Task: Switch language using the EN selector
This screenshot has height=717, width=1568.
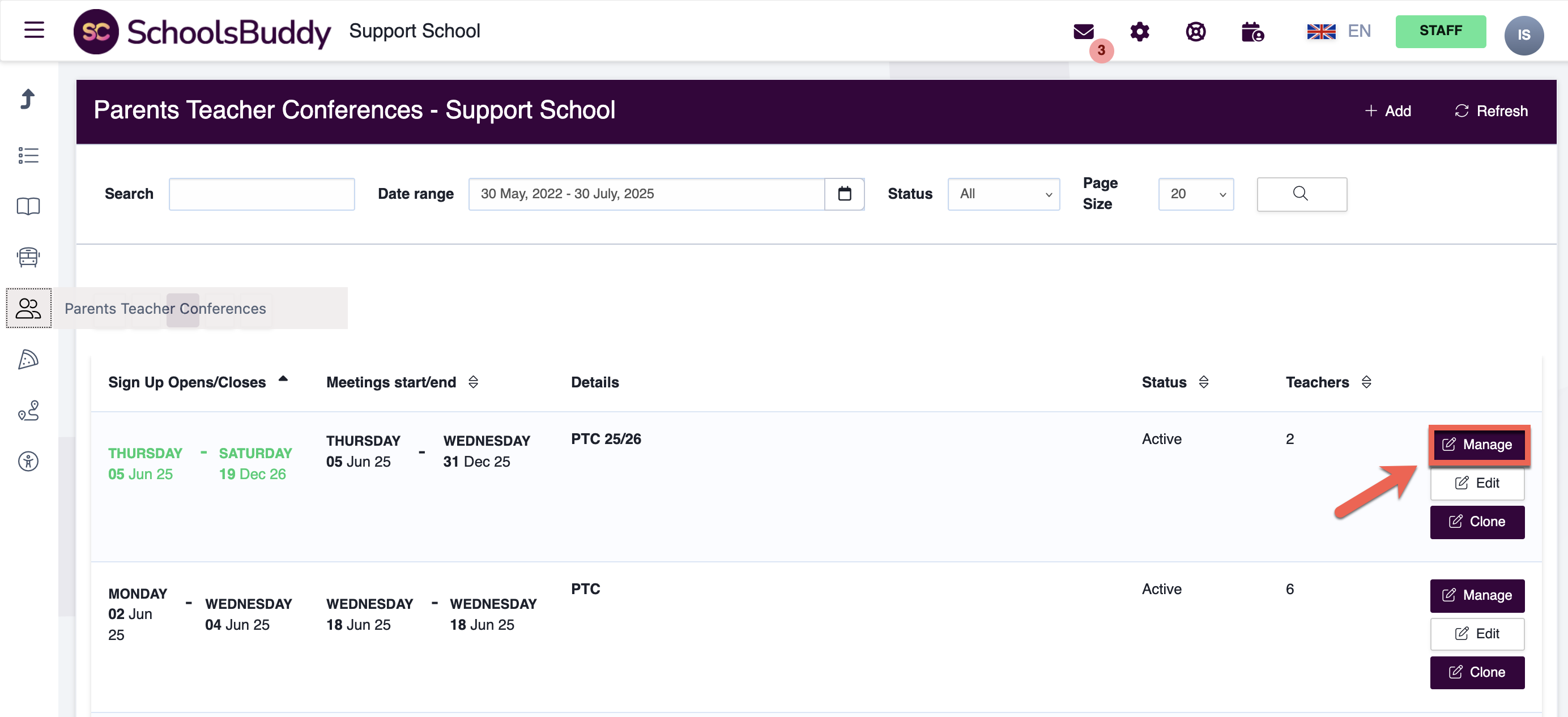Action: pos(1339,31)
